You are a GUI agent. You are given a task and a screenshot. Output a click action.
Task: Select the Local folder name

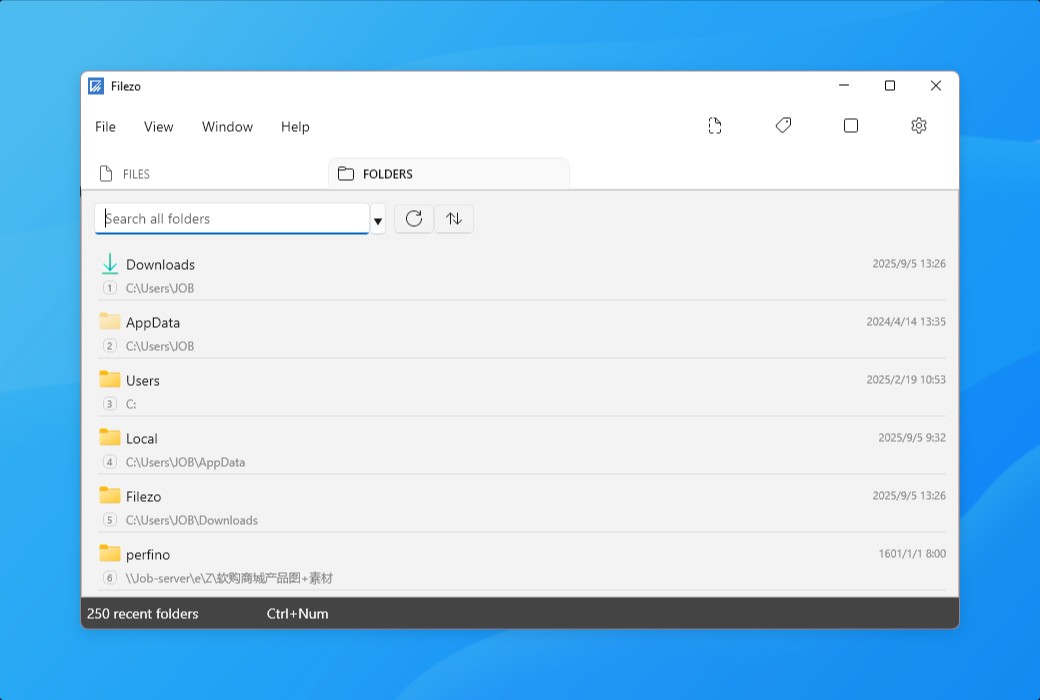(x=142, y=439)
